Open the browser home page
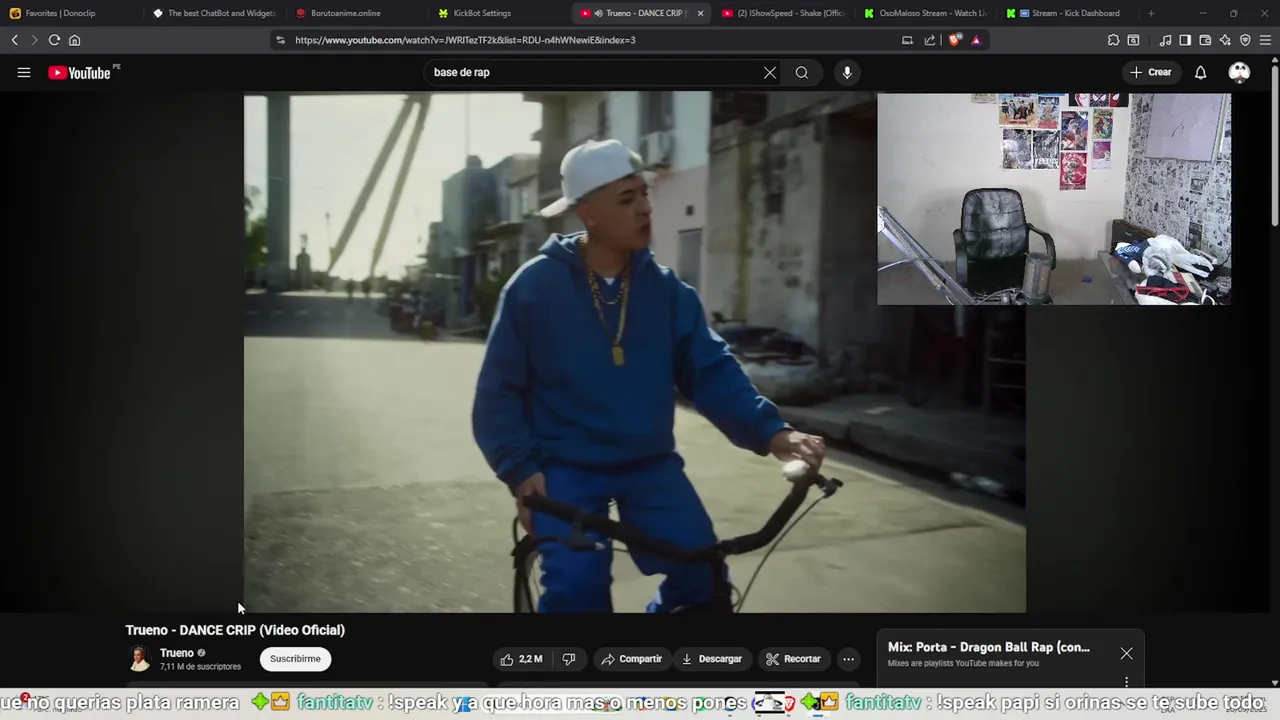Viewport: 1280px width, 720px height. click(x=74, y=40)
